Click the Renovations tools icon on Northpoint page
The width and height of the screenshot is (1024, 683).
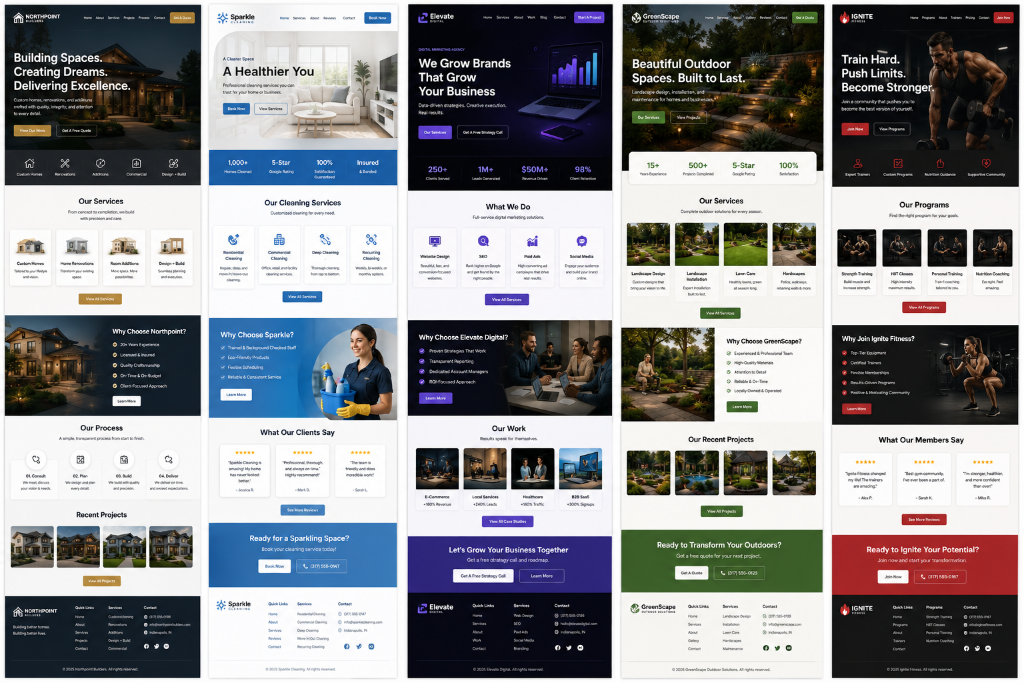point(65,163)
